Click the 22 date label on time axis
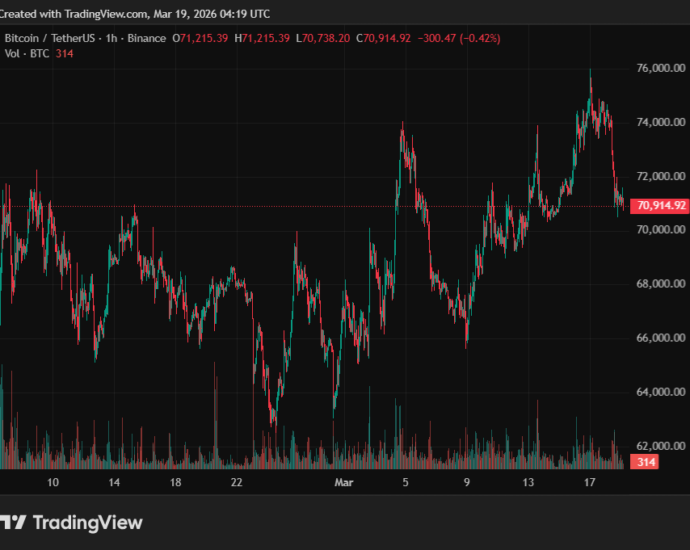690x550 pixels. (x=236, y=482)
